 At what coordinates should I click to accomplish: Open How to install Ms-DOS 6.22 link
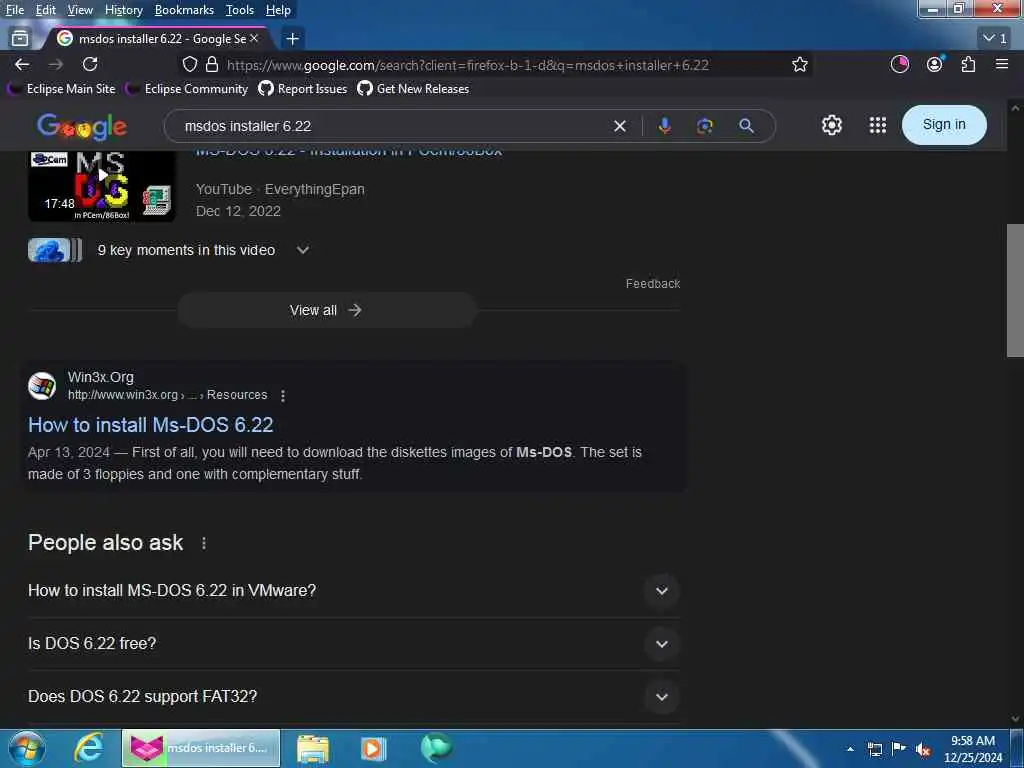click(x=150, y=425)
